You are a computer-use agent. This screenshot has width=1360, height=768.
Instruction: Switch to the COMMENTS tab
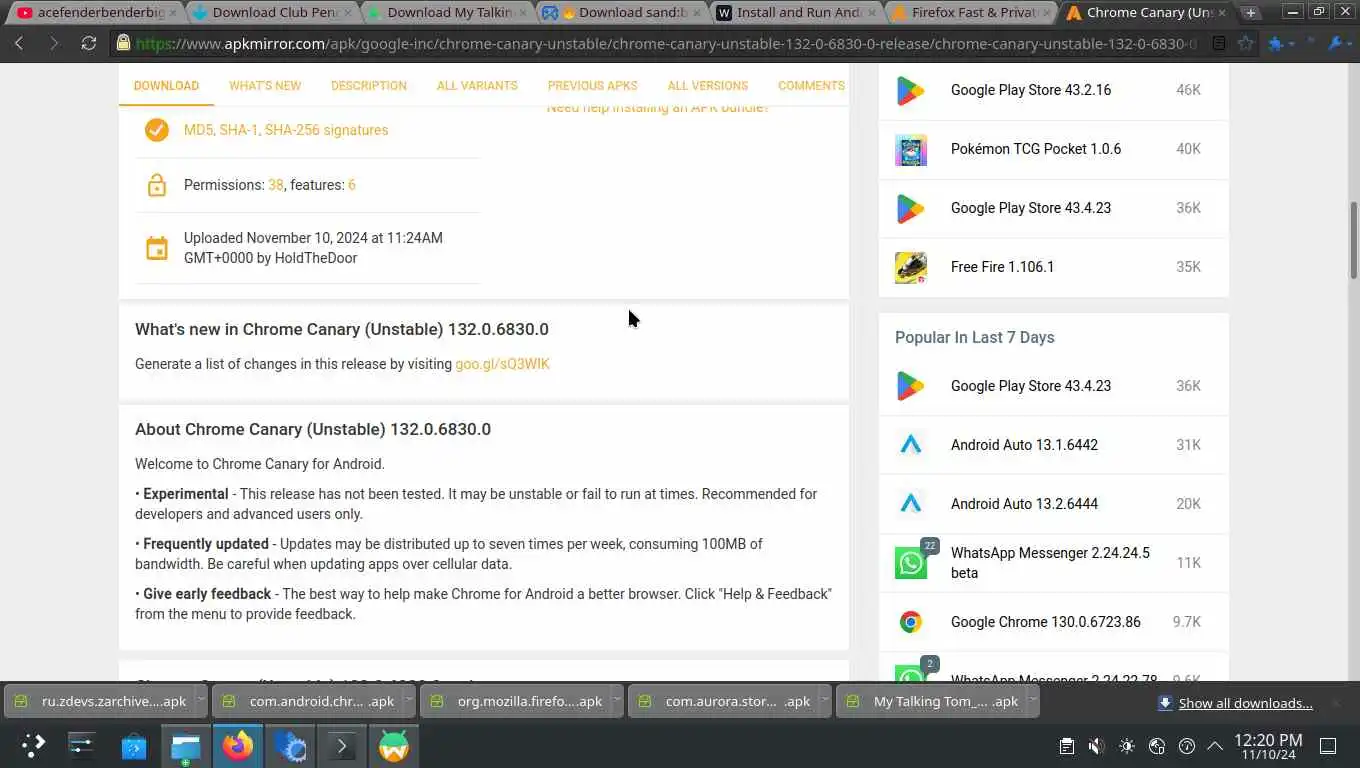pyautogui.click(x=811, y=86)
